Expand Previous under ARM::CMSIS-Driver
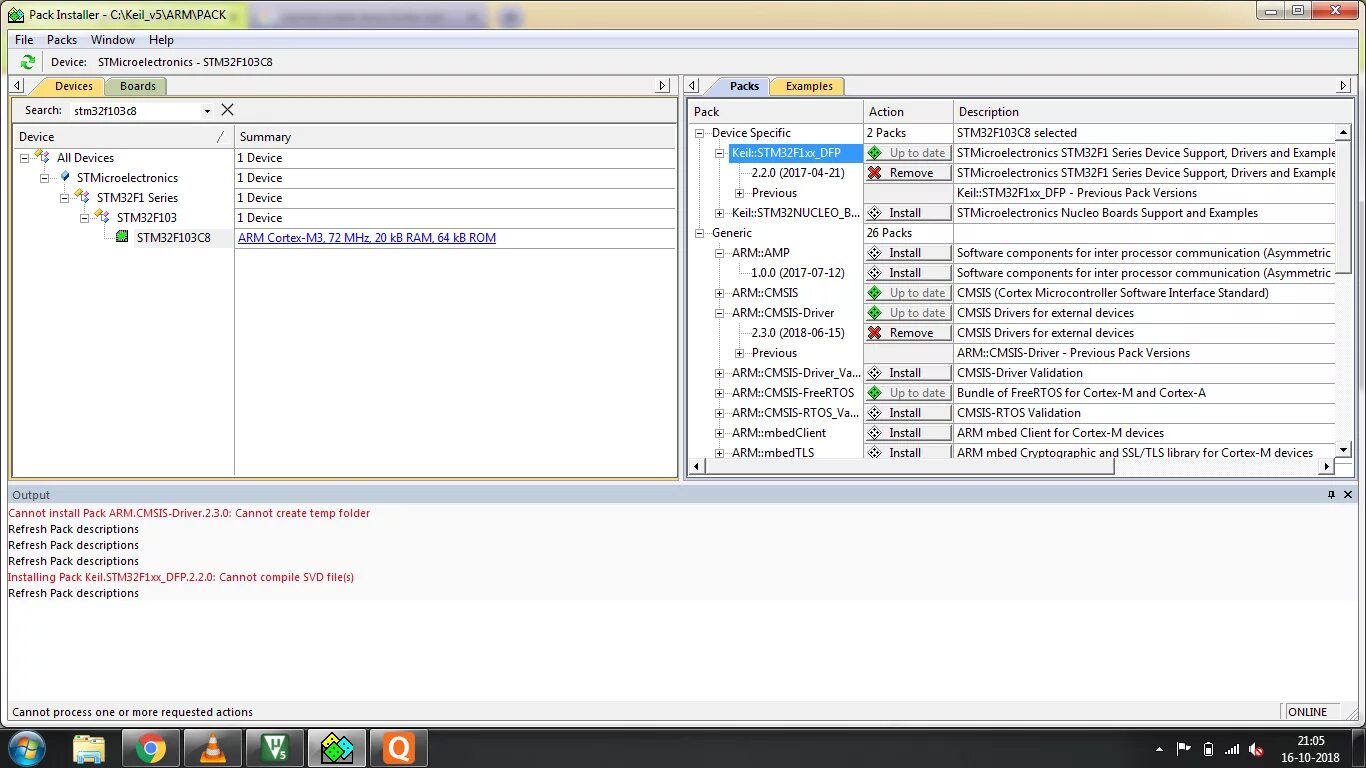Screen dimensions: 1366x768 (x=740, y=353)
